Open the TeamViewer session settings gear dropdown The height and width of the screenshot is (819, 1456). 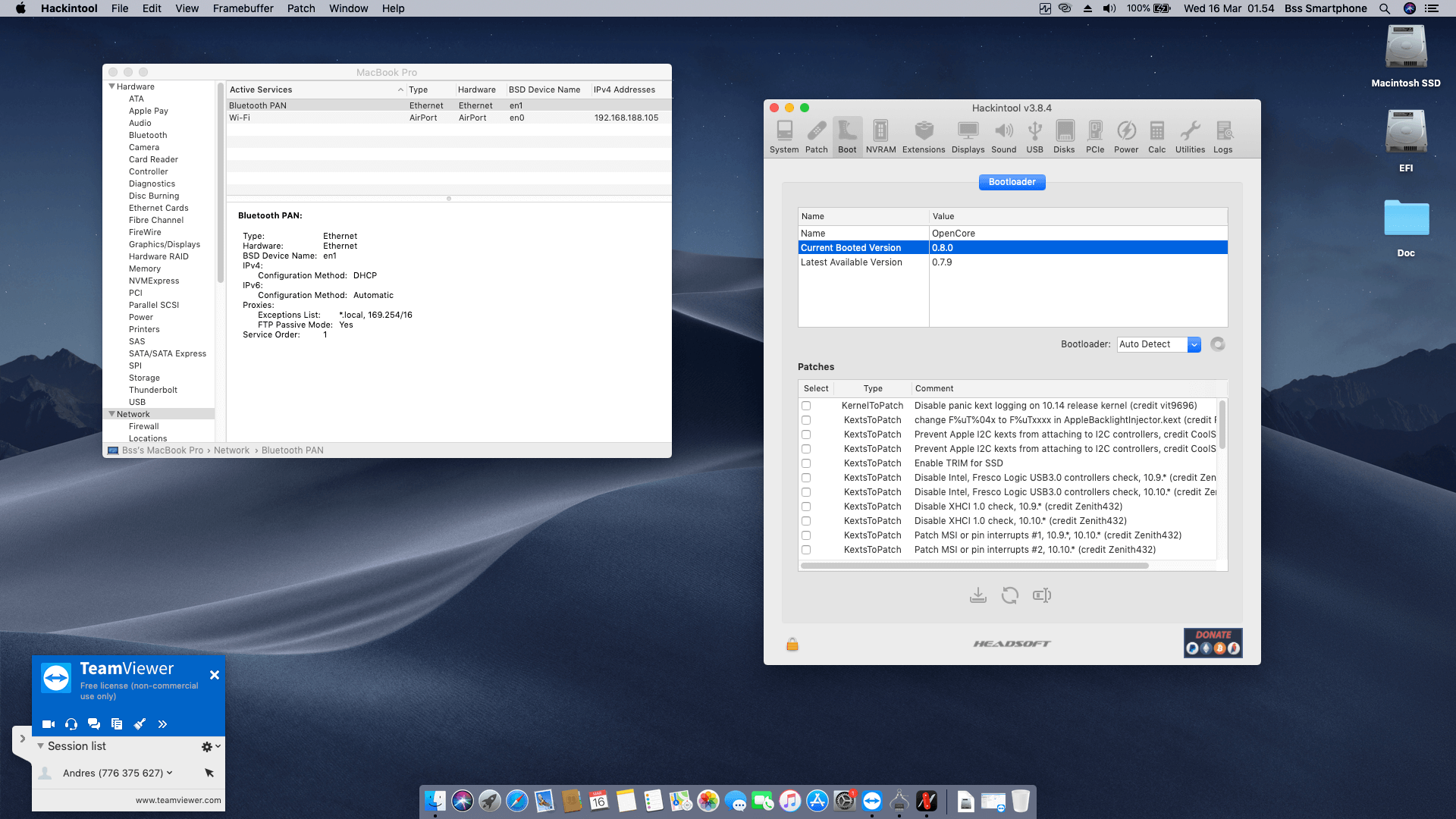tap(211, 747)
